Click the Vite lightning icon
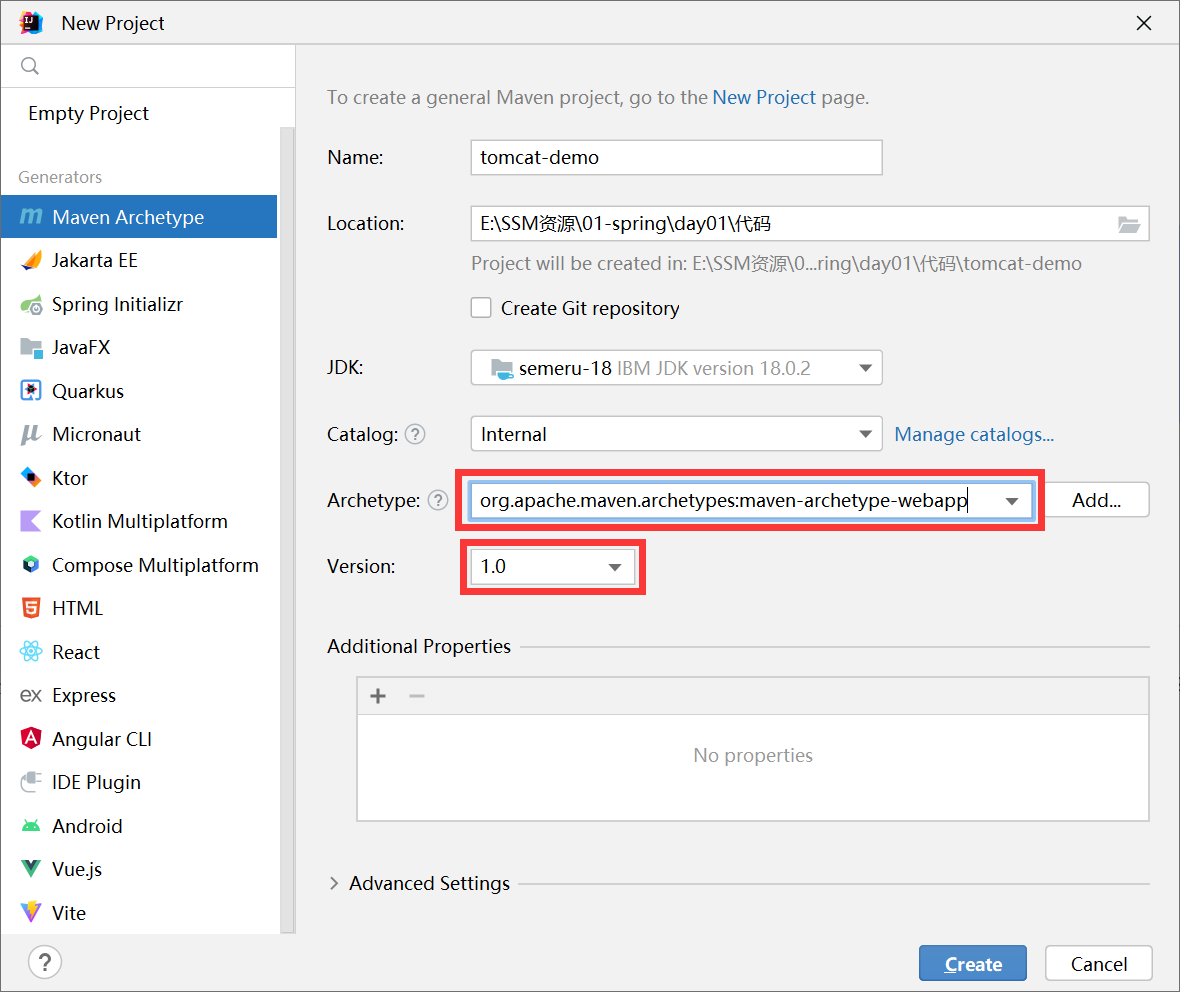Screen dimensions: 1180x992 tap(31, 912)
